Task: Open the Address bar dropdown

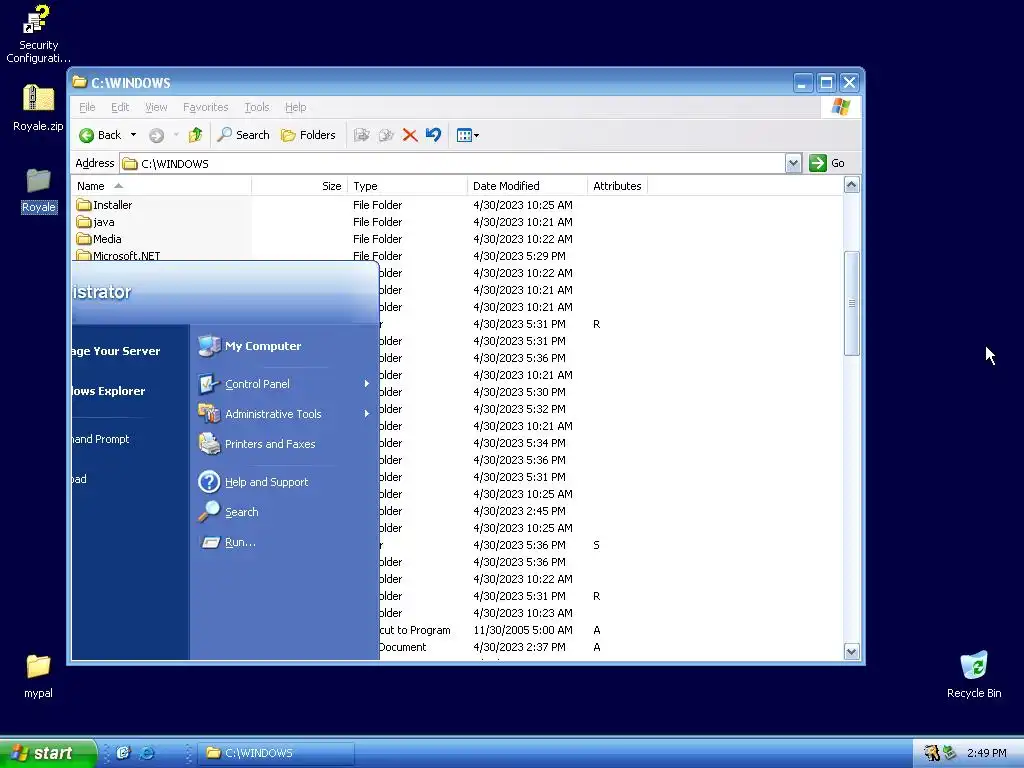Action: tap(793, 163)
